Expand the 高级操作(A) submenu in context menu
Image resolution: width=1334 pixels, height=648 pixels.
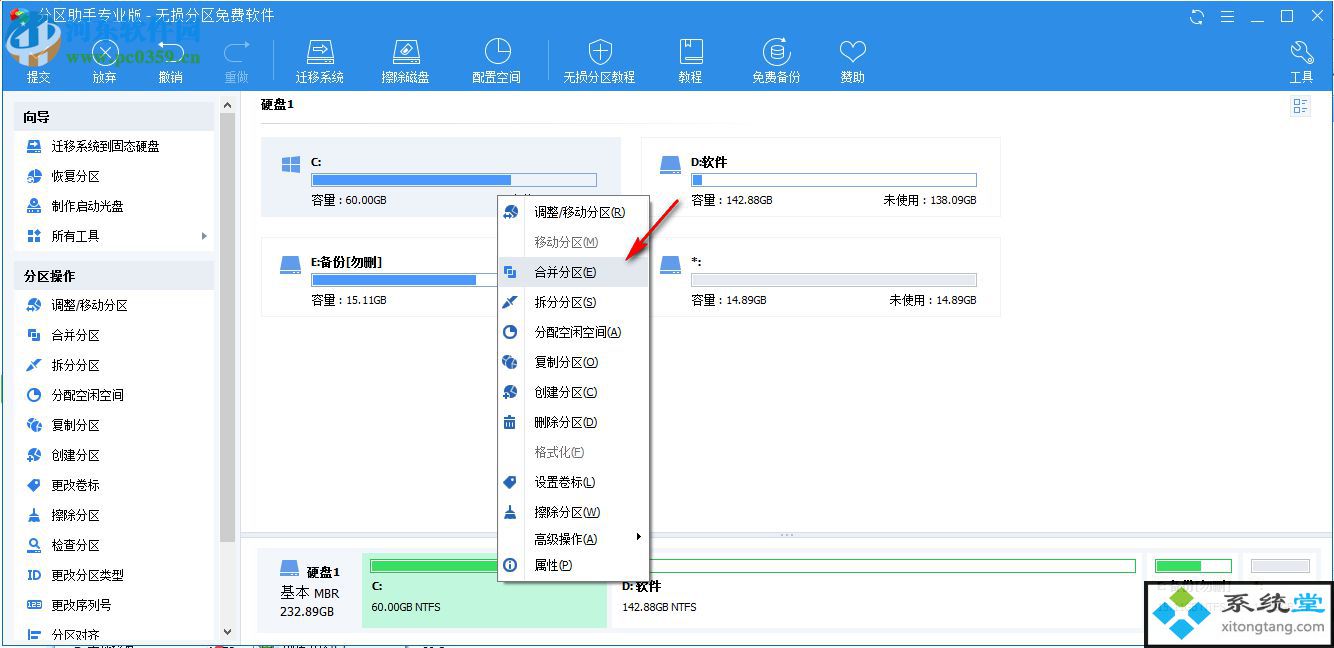click(x=573, y=539)
